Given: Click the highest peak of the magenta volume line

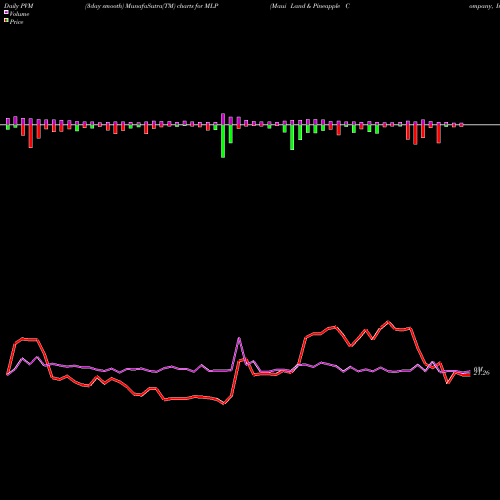Looking at the screenshot, I should coord(239,338).
